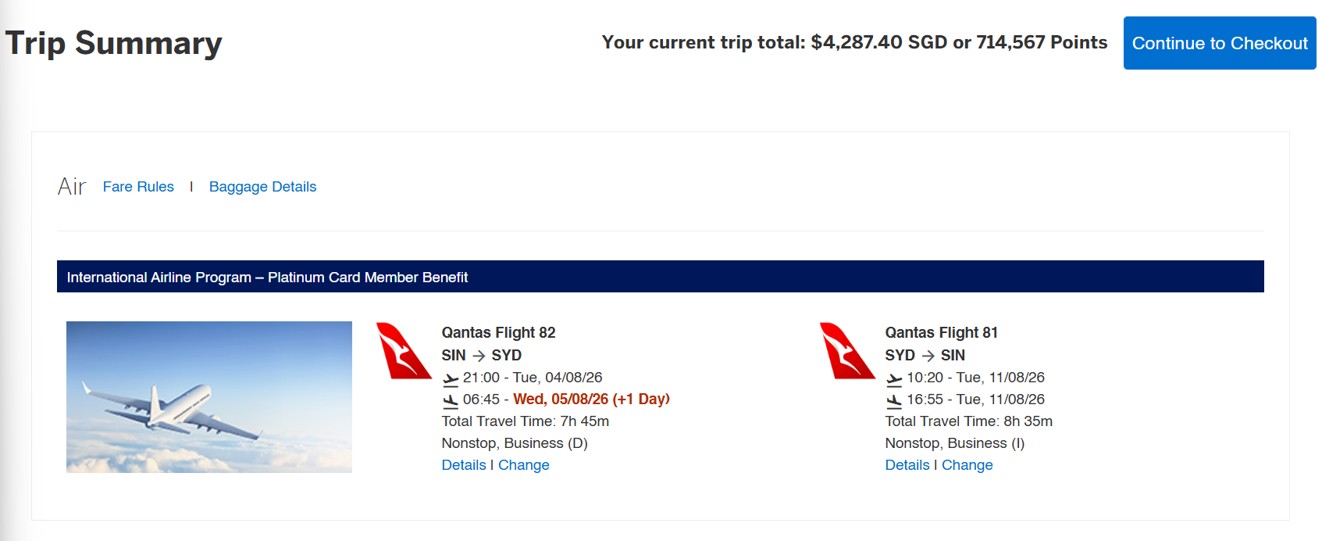Viewport: 1322px width, 541px height.
Task: Change the Qantas Flight 81 selection
Action: tap(967, 465)
